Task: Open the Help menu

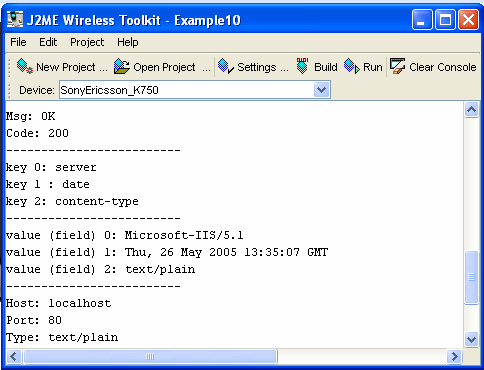Action: [128, 42]
